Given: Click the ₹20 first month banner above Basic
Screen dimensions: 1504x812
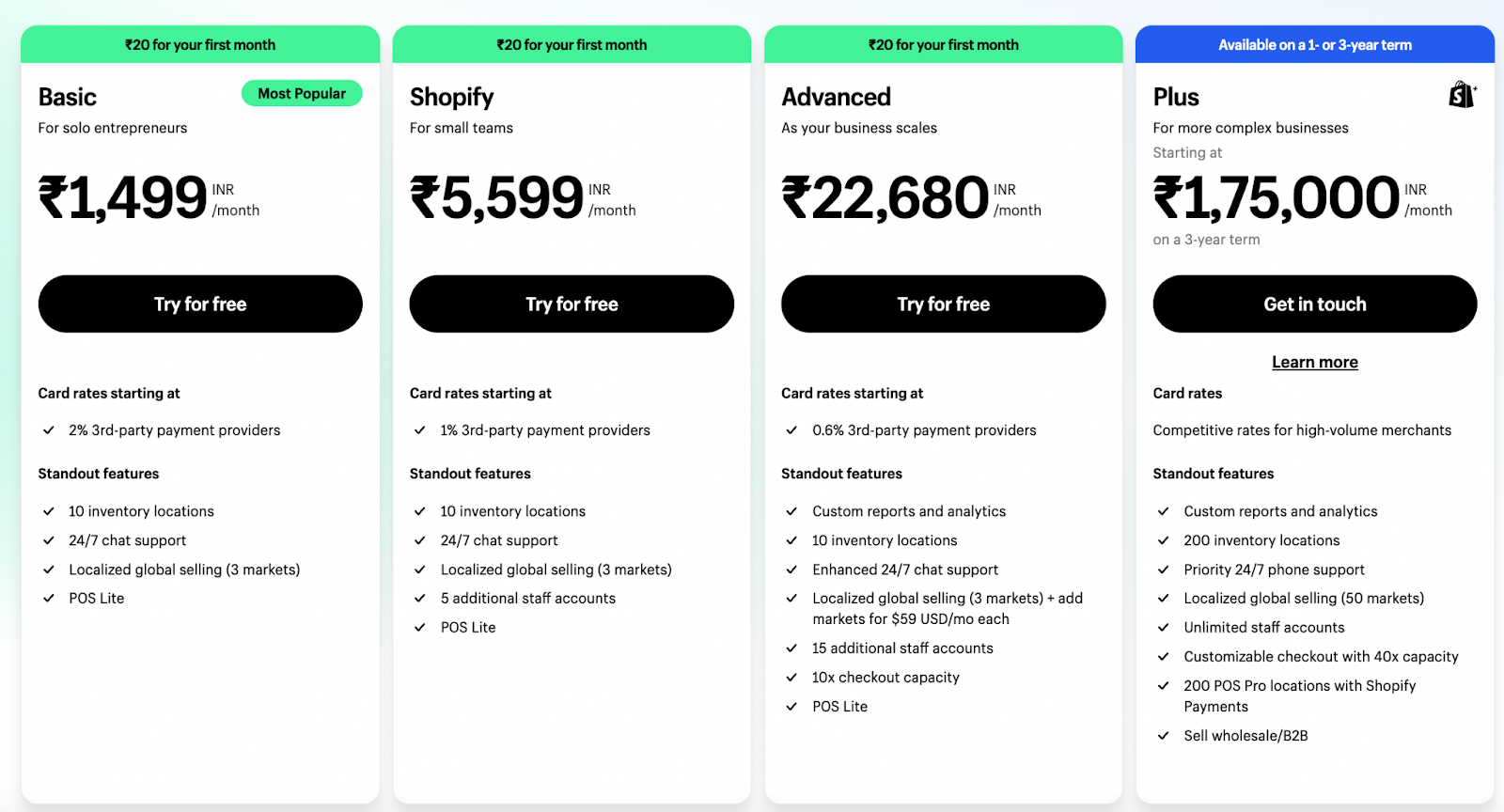Looking at the screenshot, I should (x=200, y=44).
